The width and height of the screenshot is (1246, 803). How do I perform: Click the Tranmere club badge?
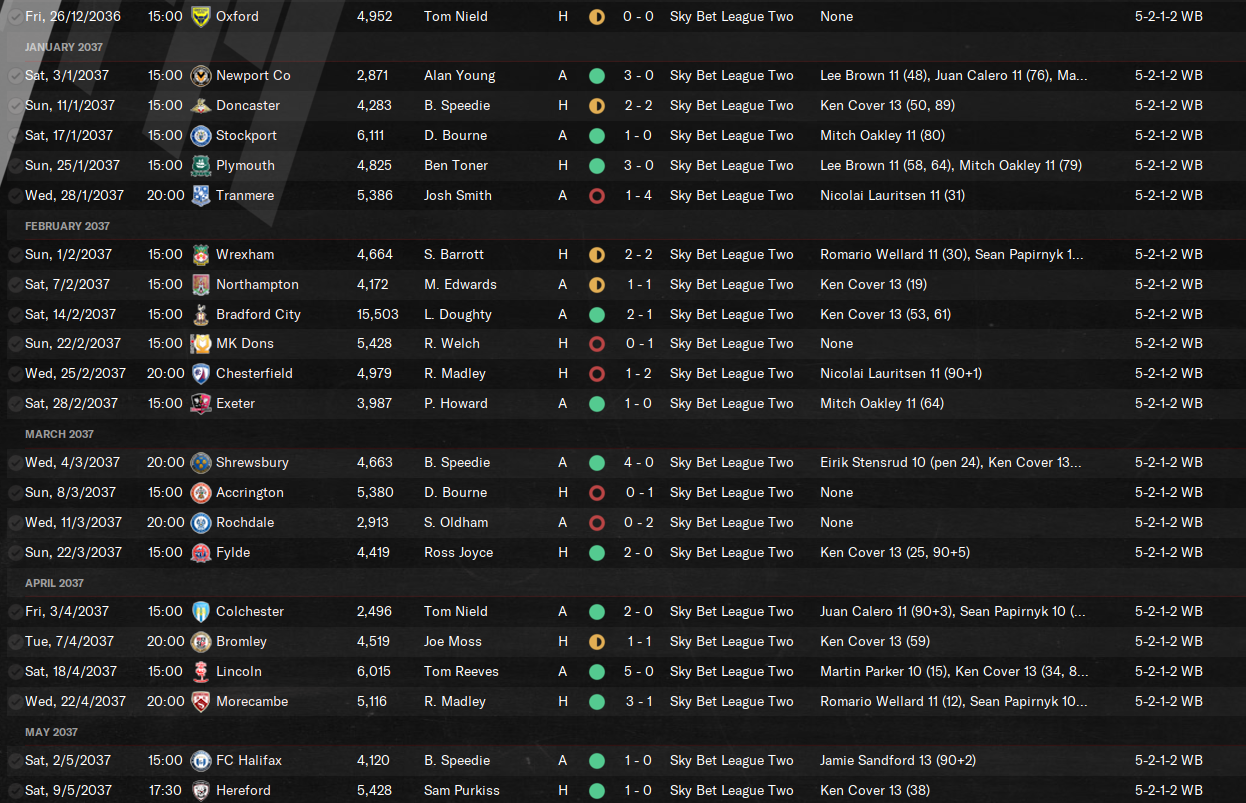pyautogui.click(x=201, y=196)
